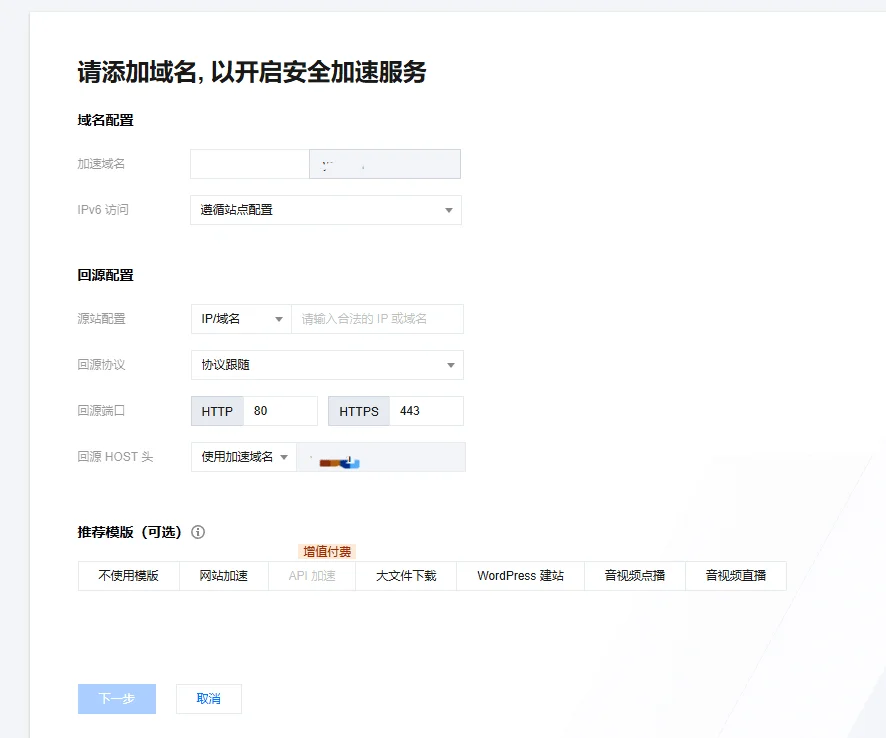The image size is (886, 738).
Task: Click the domain suffix box beside 加速域名
Action: point(385,164)
